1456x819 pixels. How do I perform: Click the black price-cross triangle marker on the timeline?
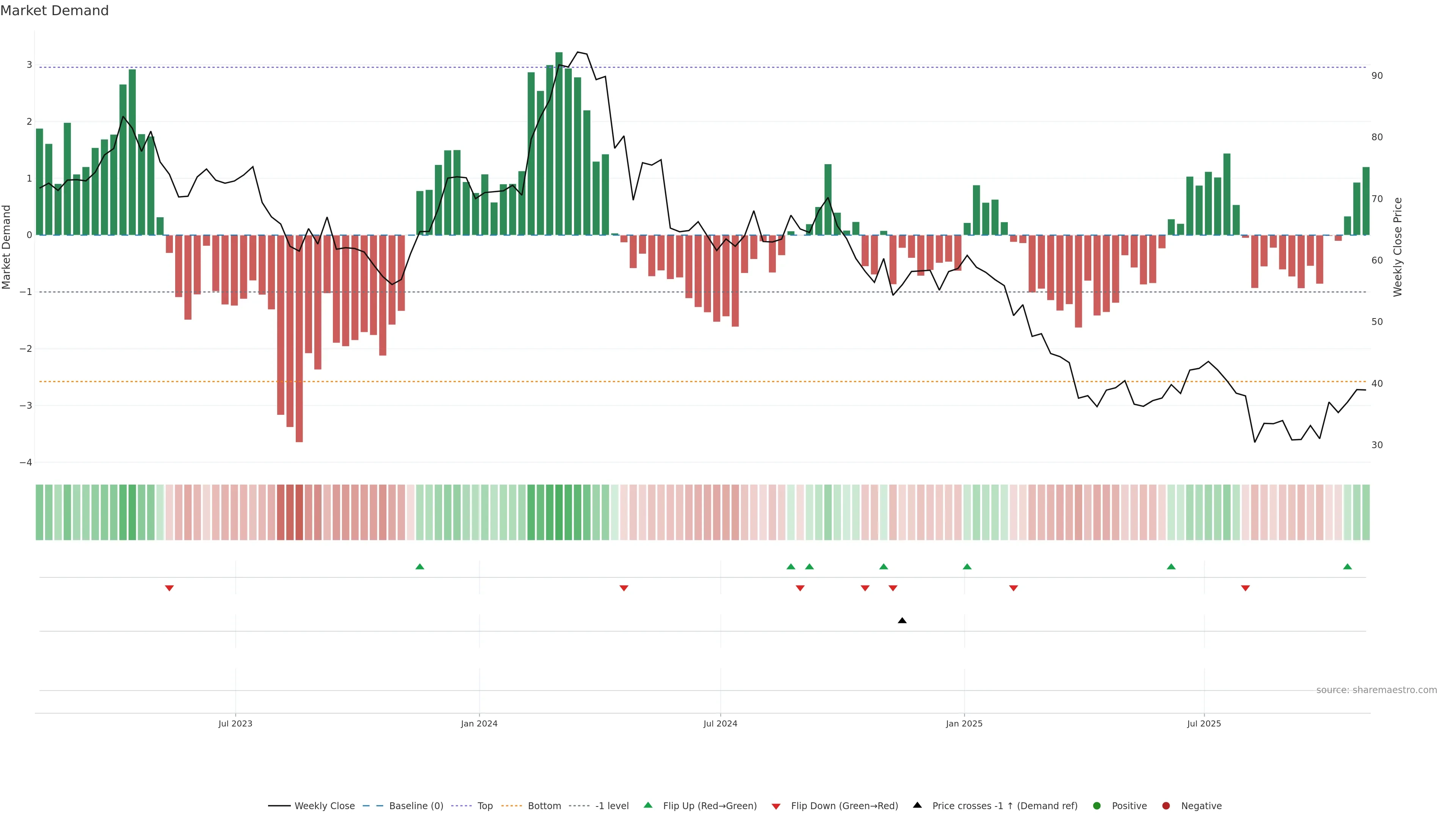click(902, 621)
